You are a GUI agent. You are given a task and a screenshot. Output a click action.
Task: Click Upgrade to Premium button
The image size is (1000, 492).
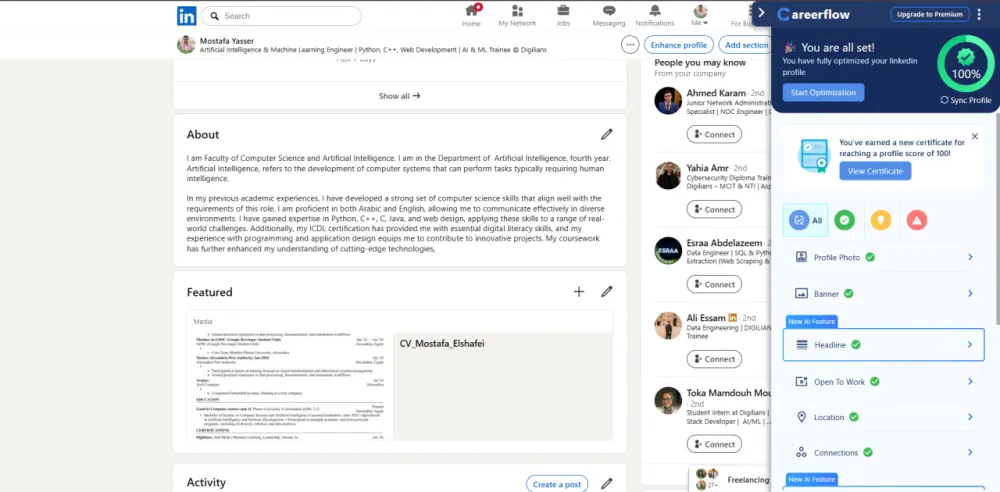[929, 14]
